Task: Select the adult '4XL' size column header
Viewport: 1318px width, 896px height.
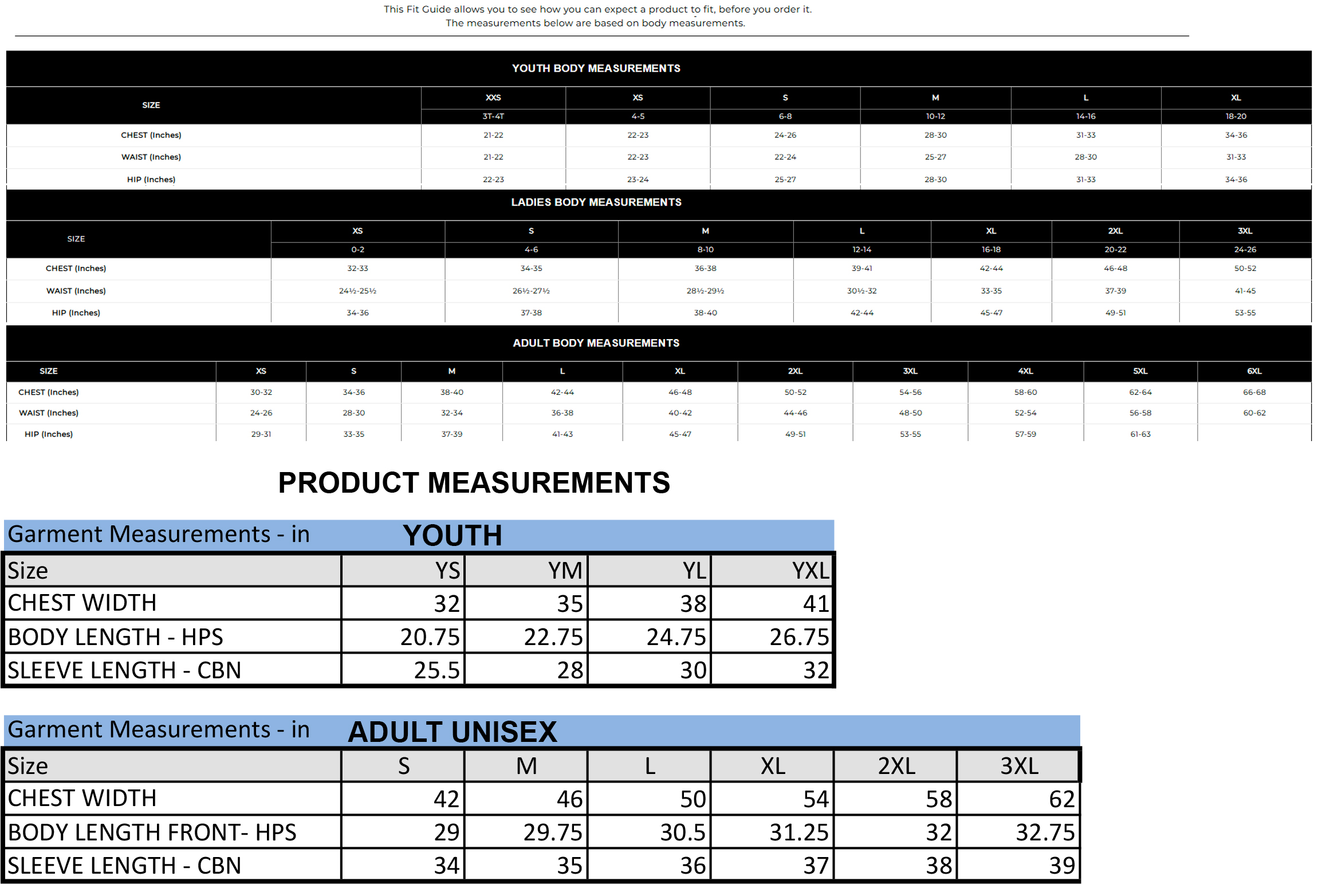Action: [x=1025, y=371]
